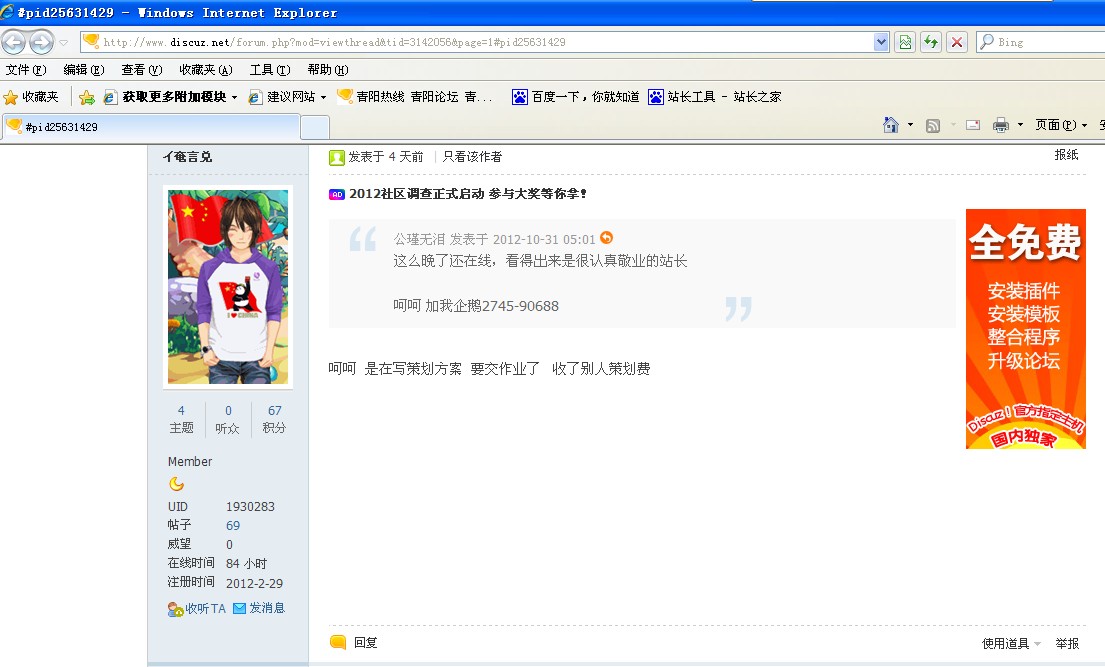This screenshot has width=1105, height=667.
Task: Open the 编辑(E) menu
Action: point(84,70)
